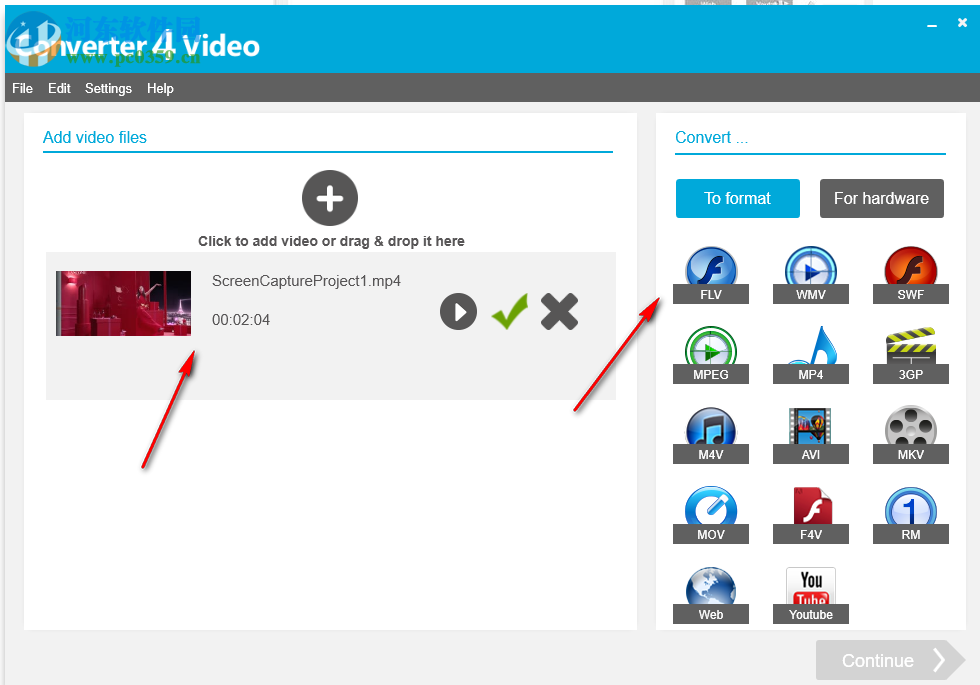
Task: Pick the MOV output format
Action: 711,510
